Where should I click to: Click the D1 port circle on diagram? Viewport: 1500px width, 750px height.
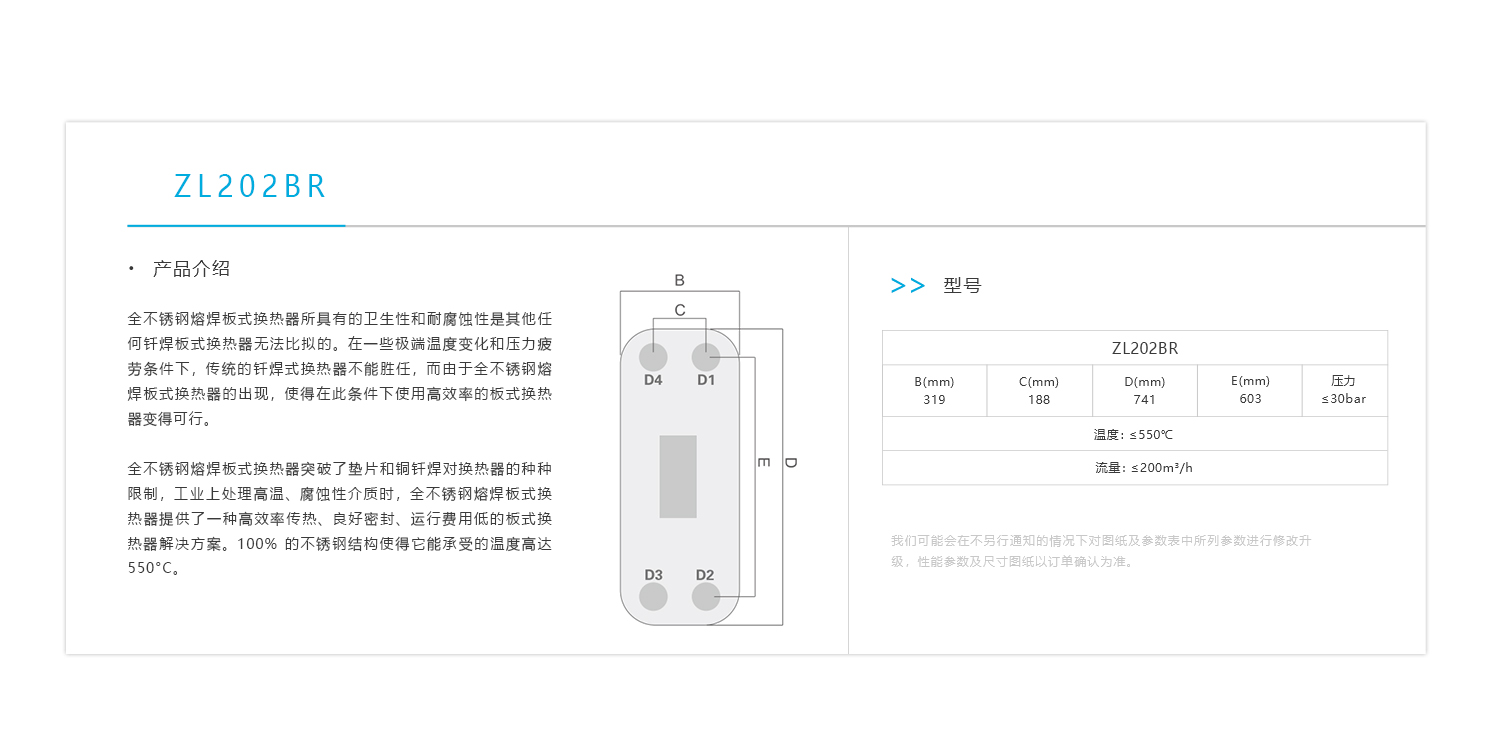(706, 357)
